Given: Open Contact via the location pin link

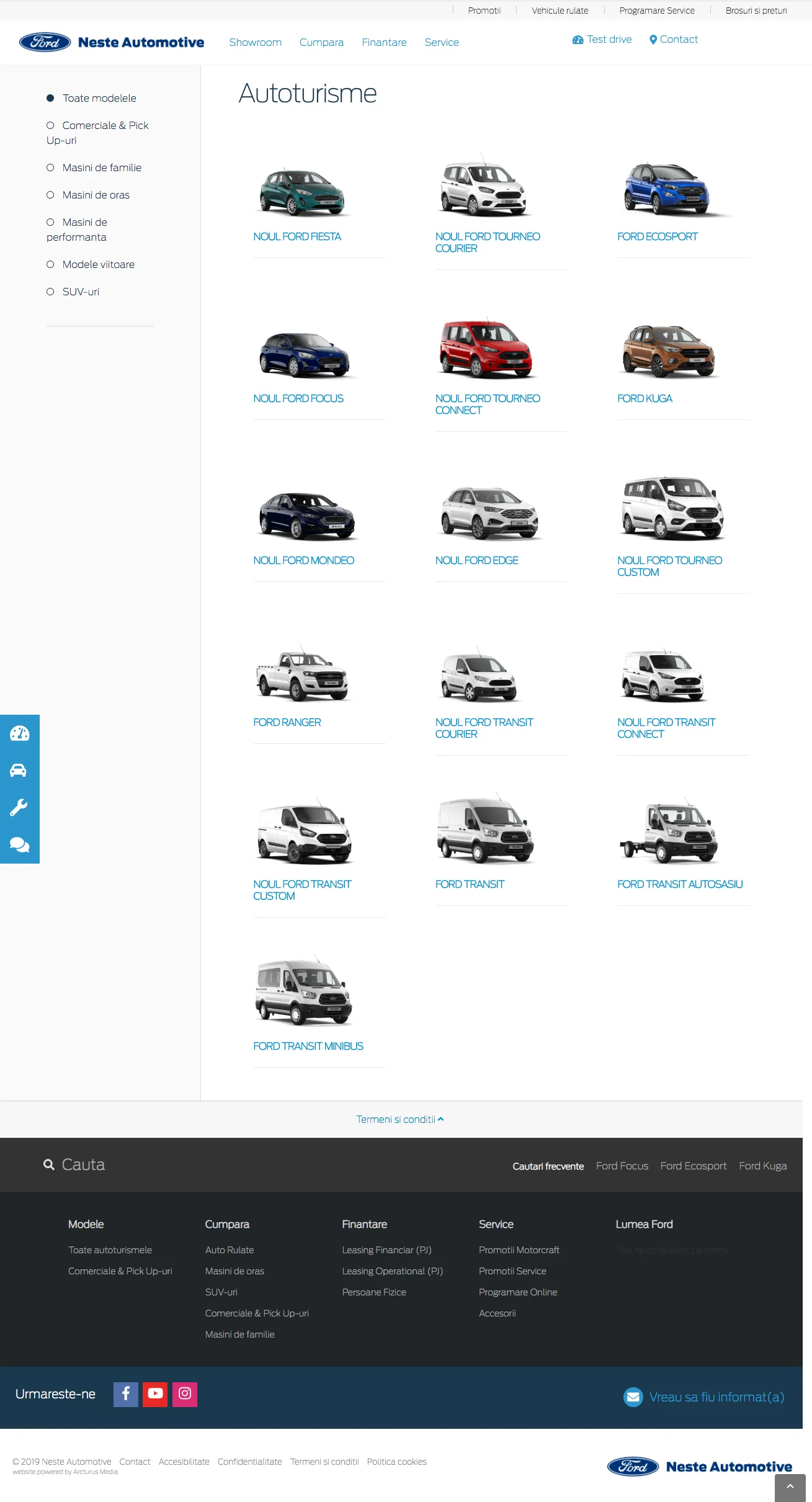Looking at the screenshot, I should click(673, 40).
